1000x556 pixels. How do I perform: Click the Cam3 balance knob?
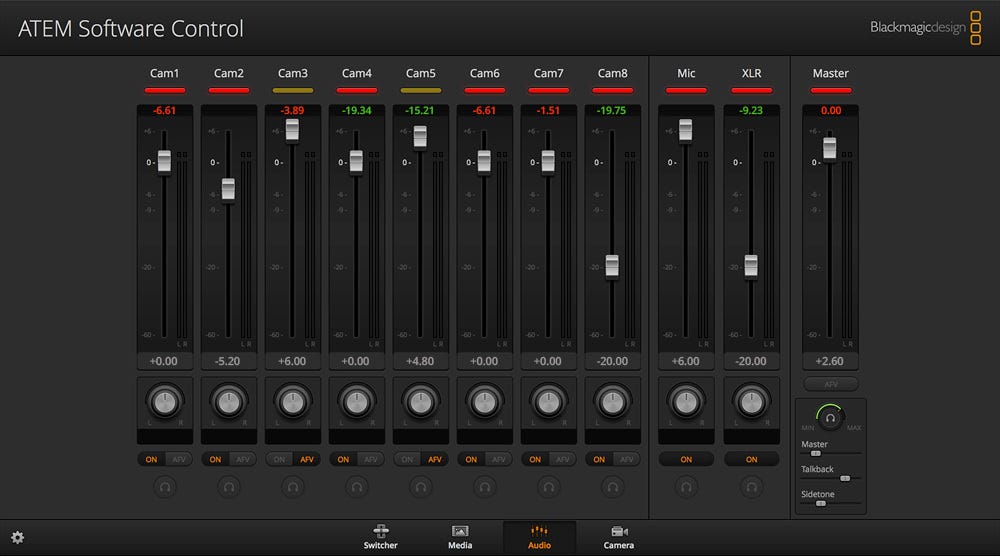click(293, 402)
